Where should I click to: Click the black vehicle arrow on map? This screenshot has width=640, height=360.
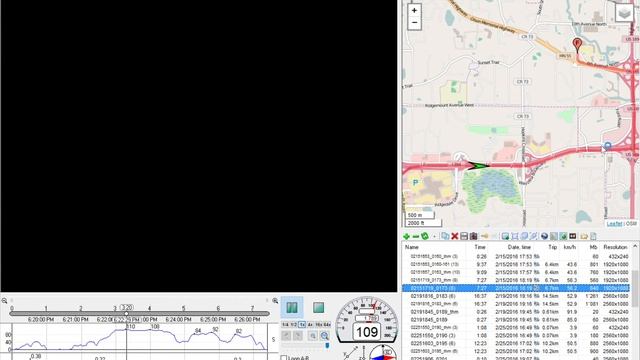tap(478, 166)
